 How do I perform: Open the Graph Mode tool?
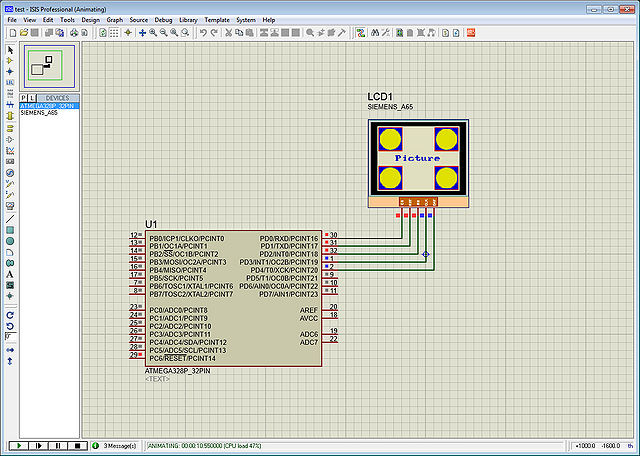click(10, 151)
